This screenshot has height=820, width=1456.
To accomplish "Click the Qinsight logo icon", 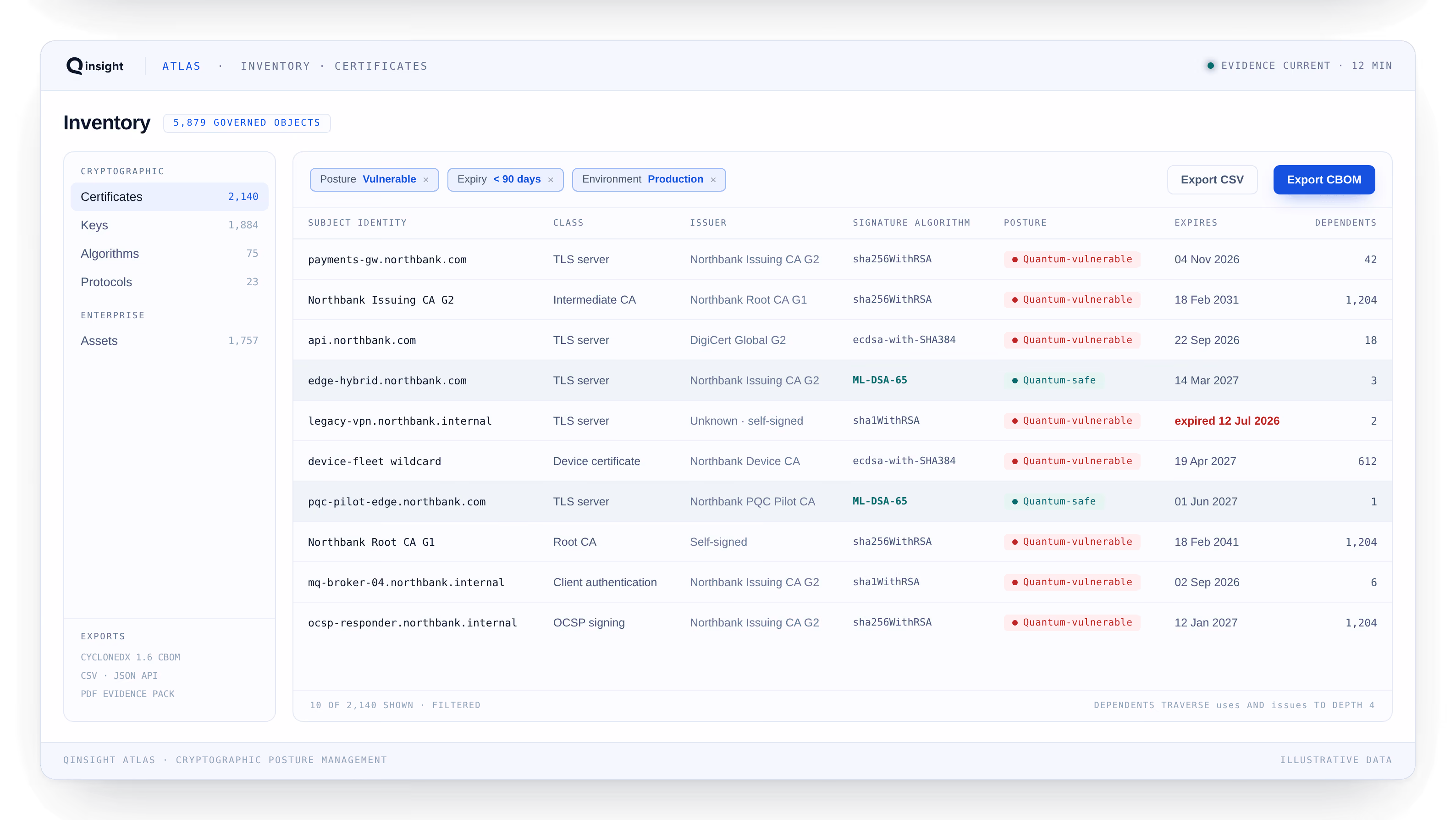I will pos(75,66).
